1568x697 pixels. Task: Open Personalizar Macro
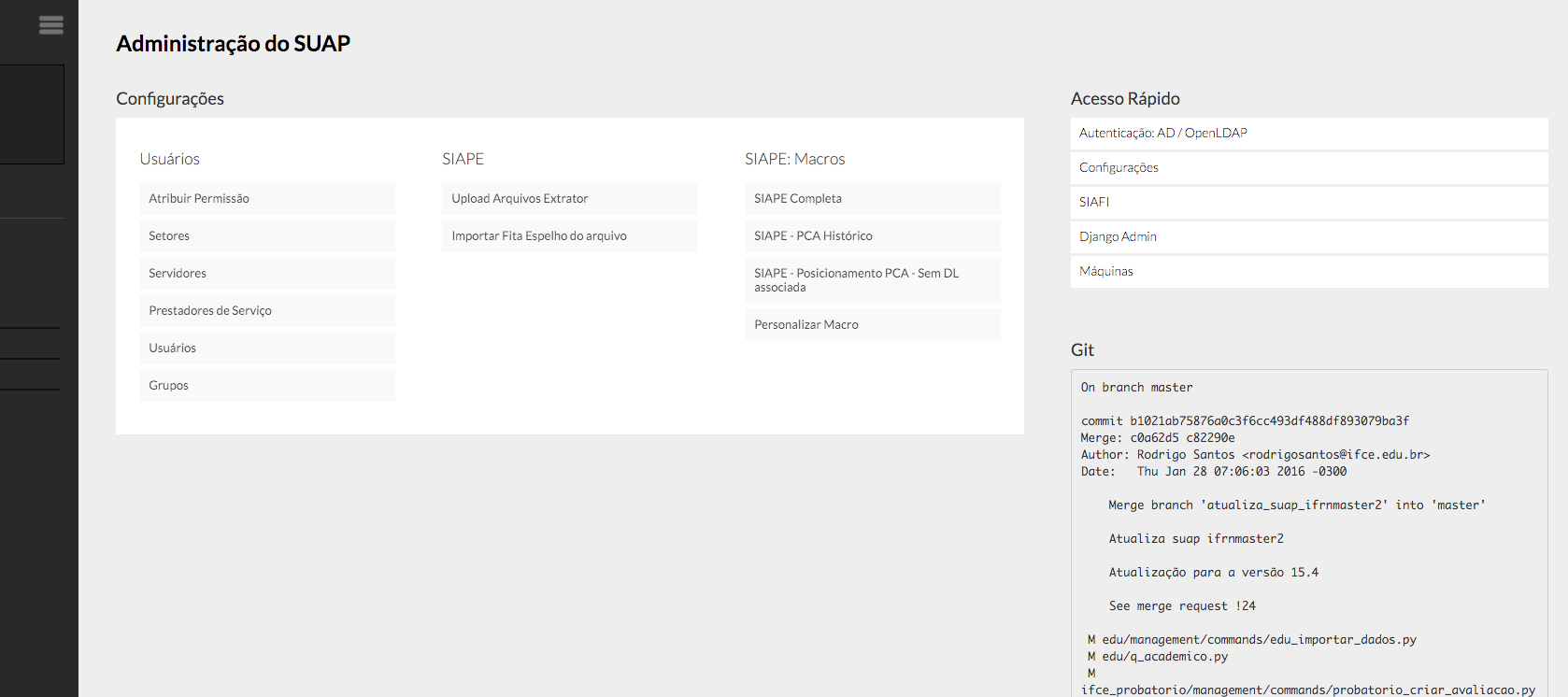(873, 324)
